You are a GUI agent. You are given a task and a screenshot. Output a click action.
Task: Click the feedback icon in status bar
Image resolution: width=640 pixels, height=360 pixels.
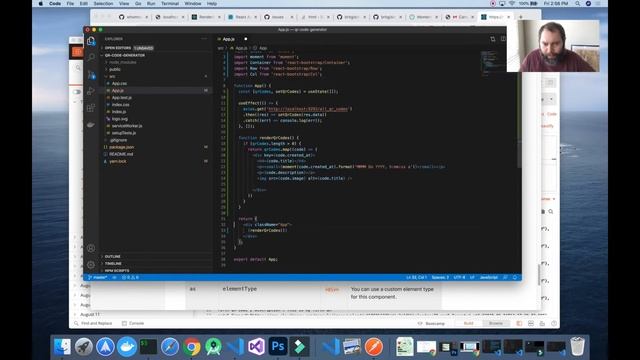click(505, 278)
